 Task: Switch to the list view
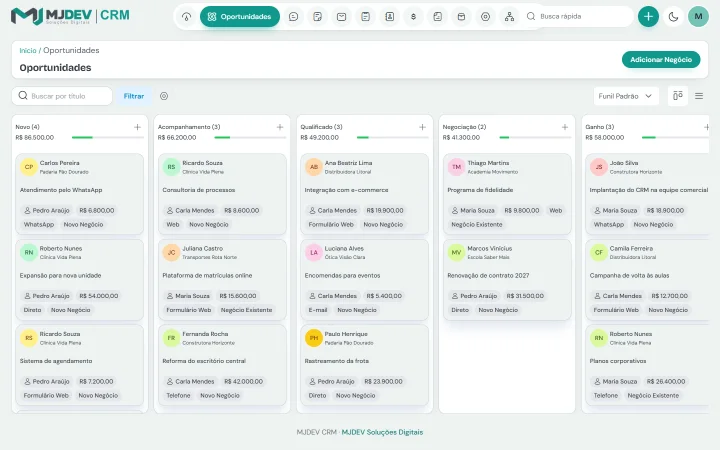click(x=699, y=96)
